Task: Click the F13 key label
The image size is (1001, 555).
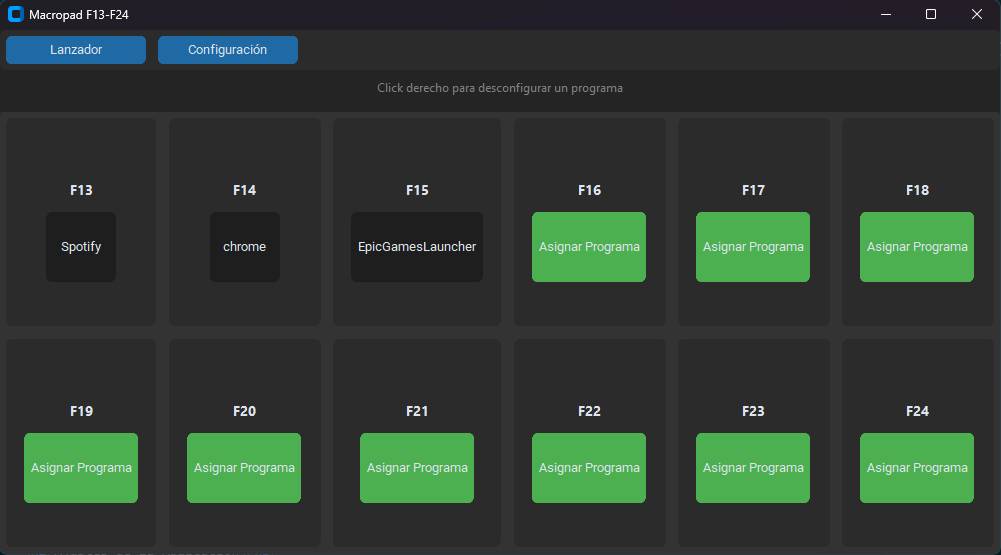Action: pos(81,190)
